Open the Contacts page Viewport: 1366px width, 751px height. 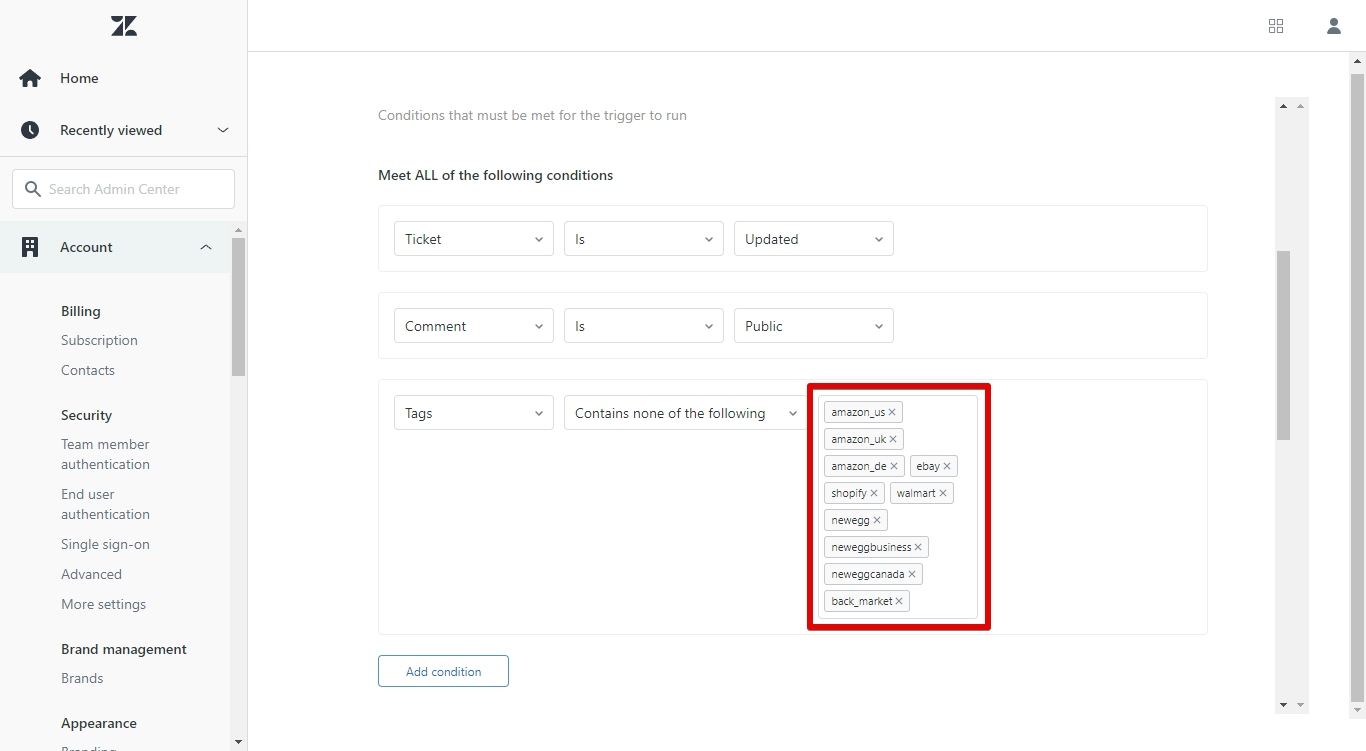[x=88, y=370]
